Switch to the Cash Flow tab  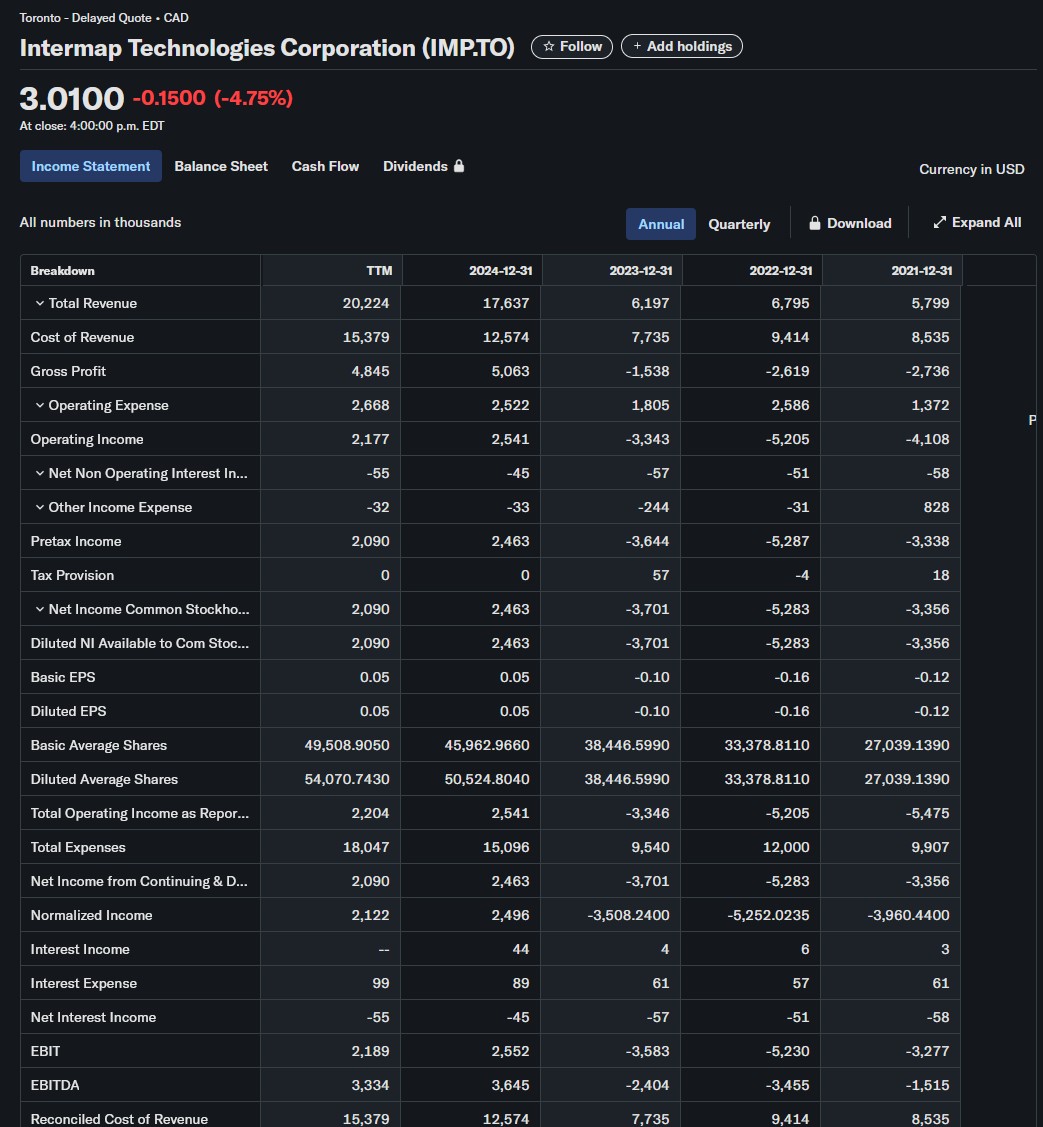click(x=325, y=166)
